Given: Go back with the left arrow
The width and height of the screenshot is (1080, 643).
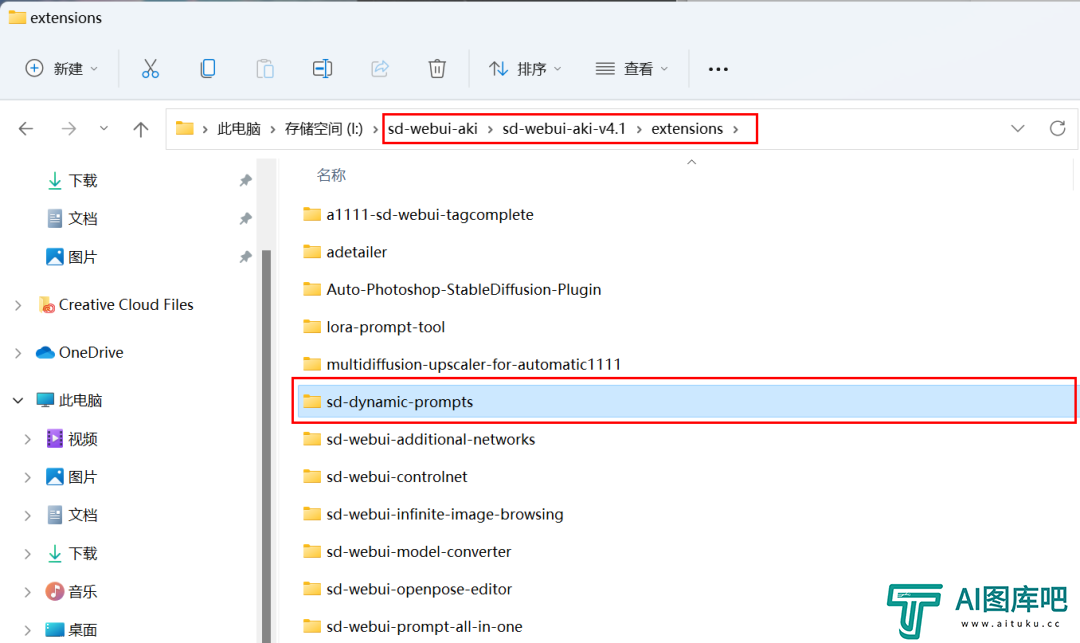Looking at the screenshot, I should click(x=26, y=129).
